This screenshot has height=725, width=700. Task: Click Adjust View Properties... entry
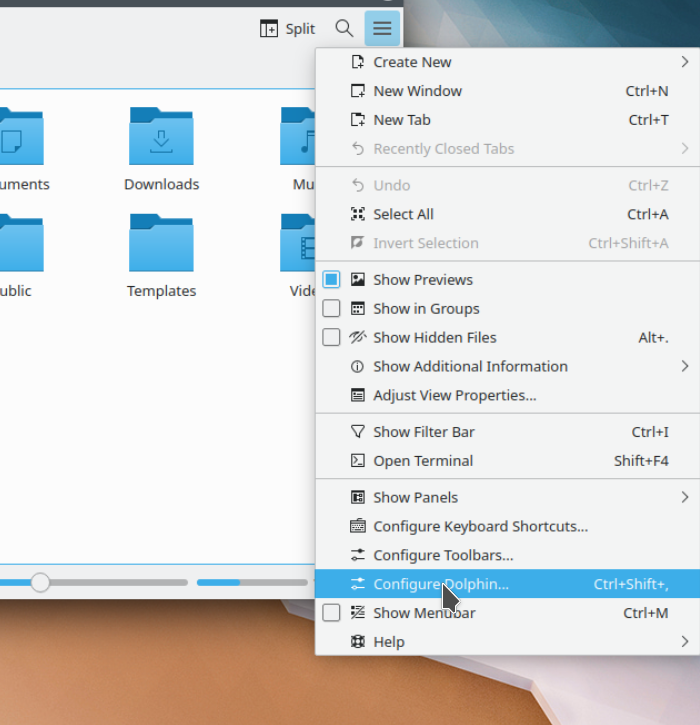tap(454, 395)
